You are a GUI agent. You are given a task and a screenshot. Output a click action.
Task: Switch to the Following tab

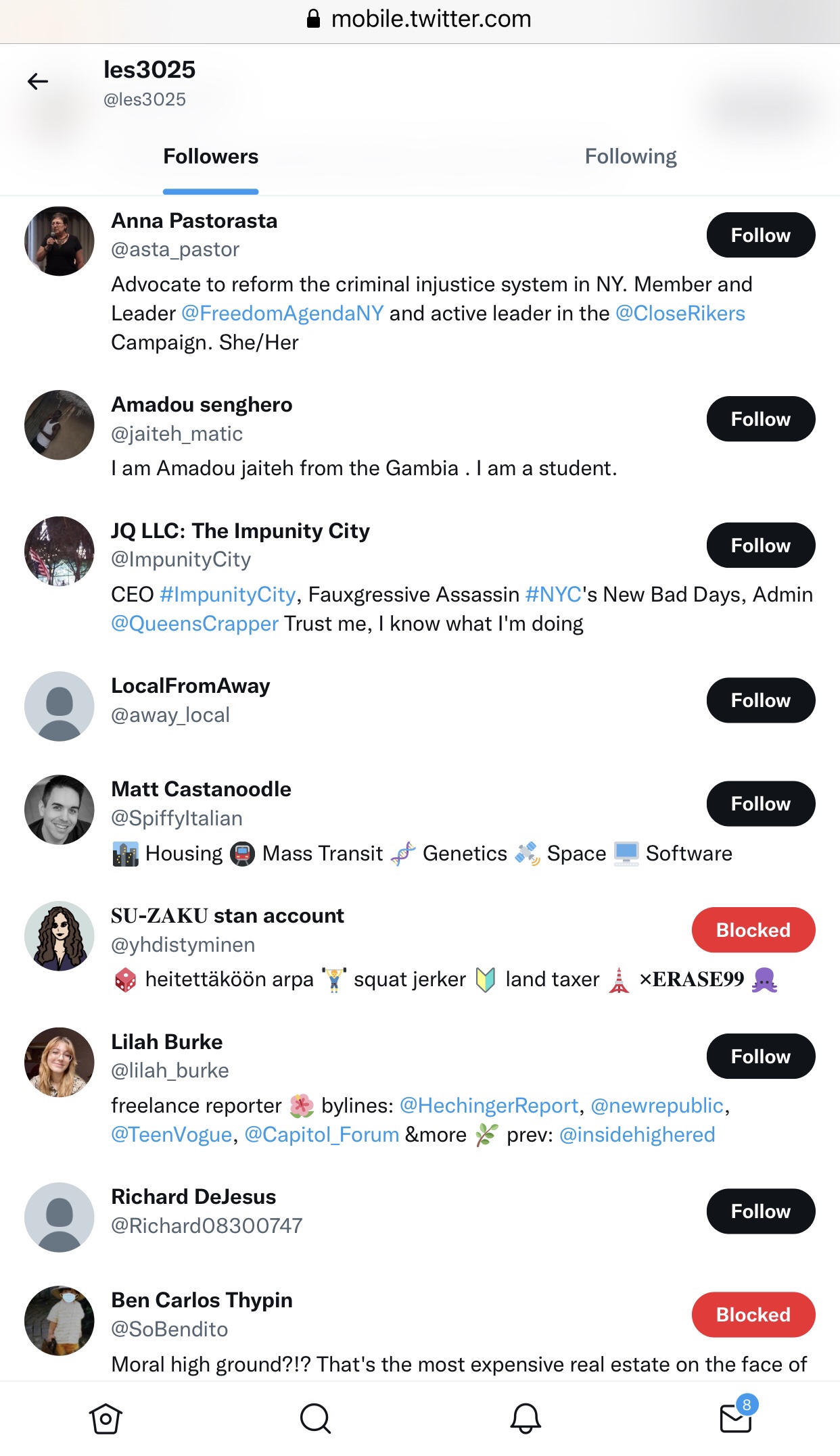tap(630, 157)
